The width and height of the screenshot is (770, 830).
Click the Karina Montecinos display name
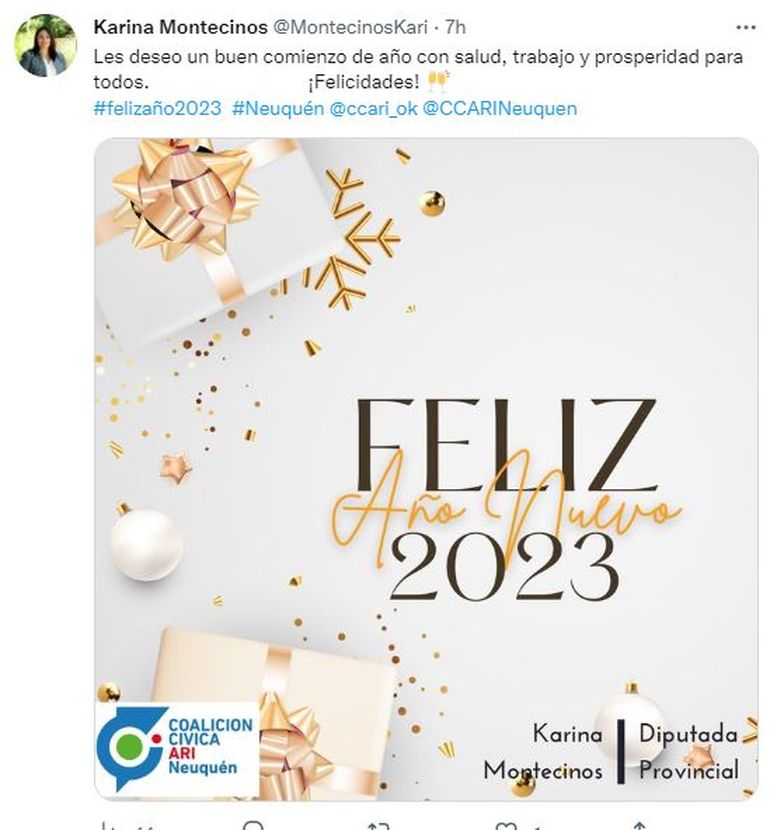(180, 27)
